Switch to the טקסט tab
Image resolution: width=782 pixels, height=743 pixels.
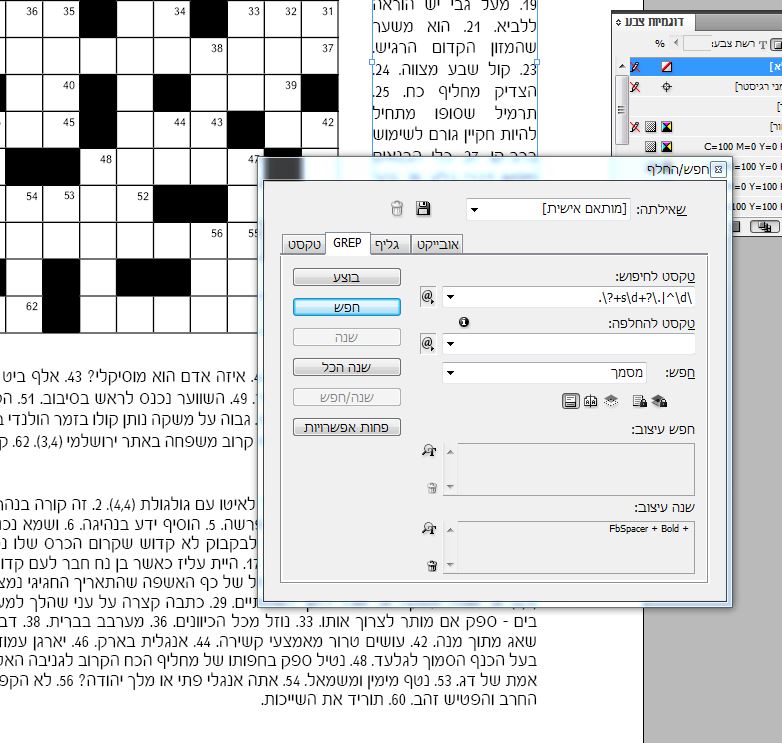304,244
